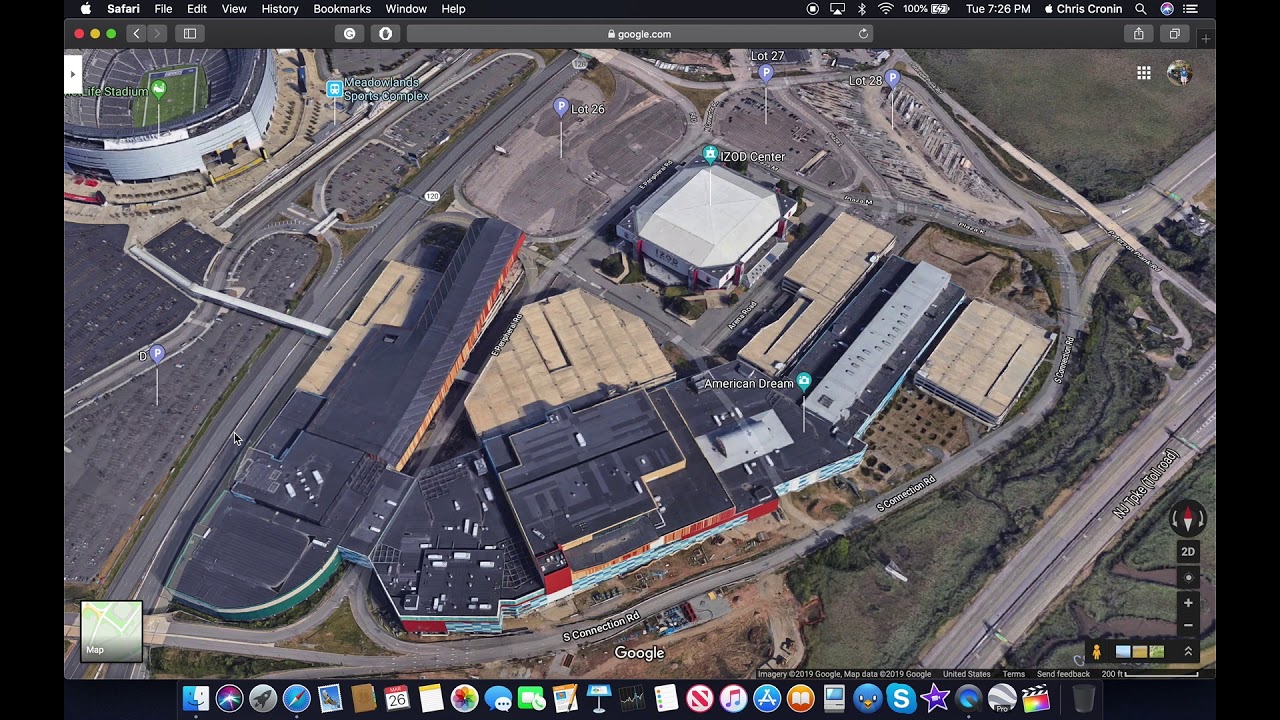Open Skype from the Dock
This screenshot has height=720, width=1280.
(901, 698)
